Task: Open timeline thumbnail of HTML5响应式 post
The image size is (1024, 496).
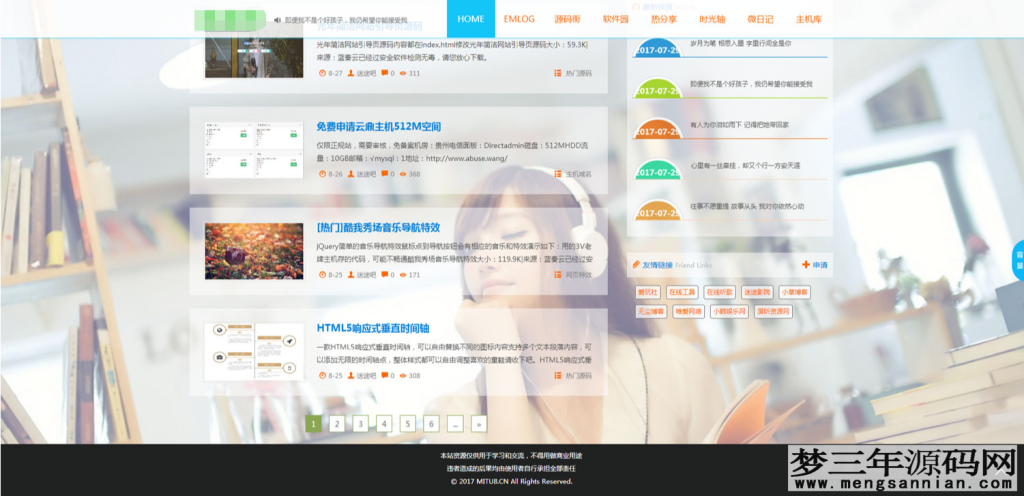Action: [x=254, y=352]
